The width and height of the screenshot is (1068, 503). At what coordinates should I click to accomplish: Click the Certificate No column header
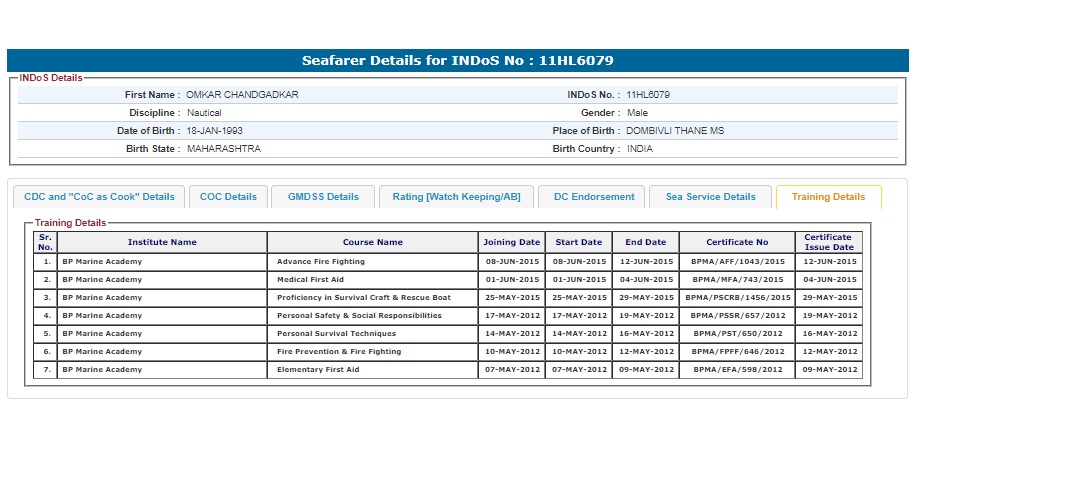pyautogui.click(x=737, y=242)
